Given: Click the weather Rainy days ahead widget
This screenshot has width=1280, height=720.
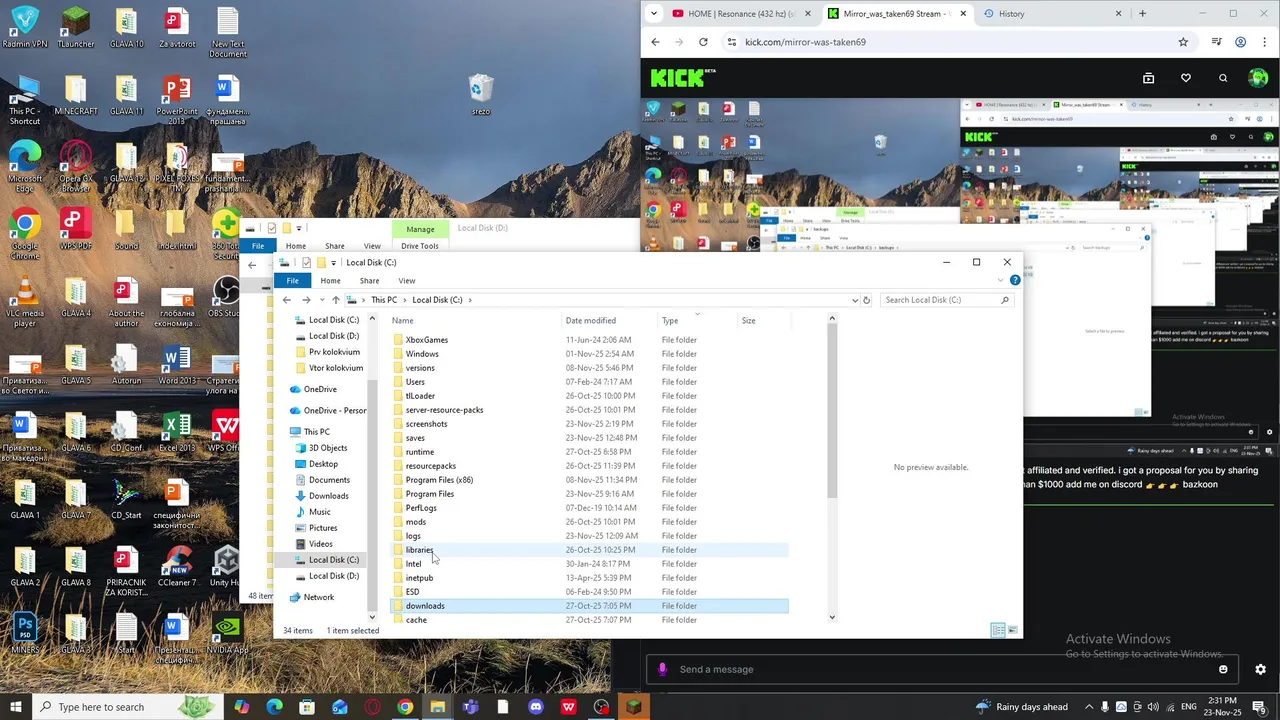Looking at the screenshot, I should point(1022,707).
